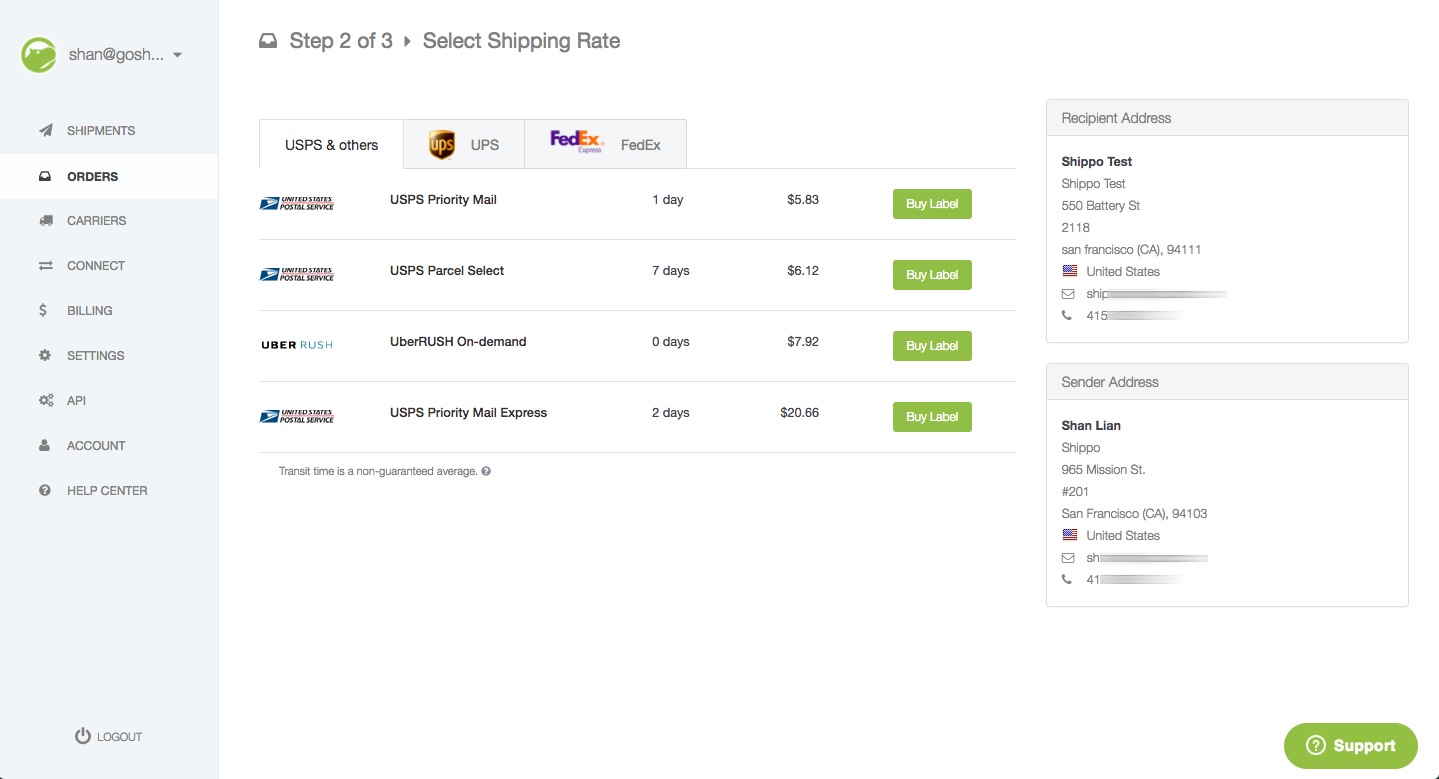Click the LOGOUT label
The height and width of the screenshot is (779, 1439).
(x=120, y=737)
